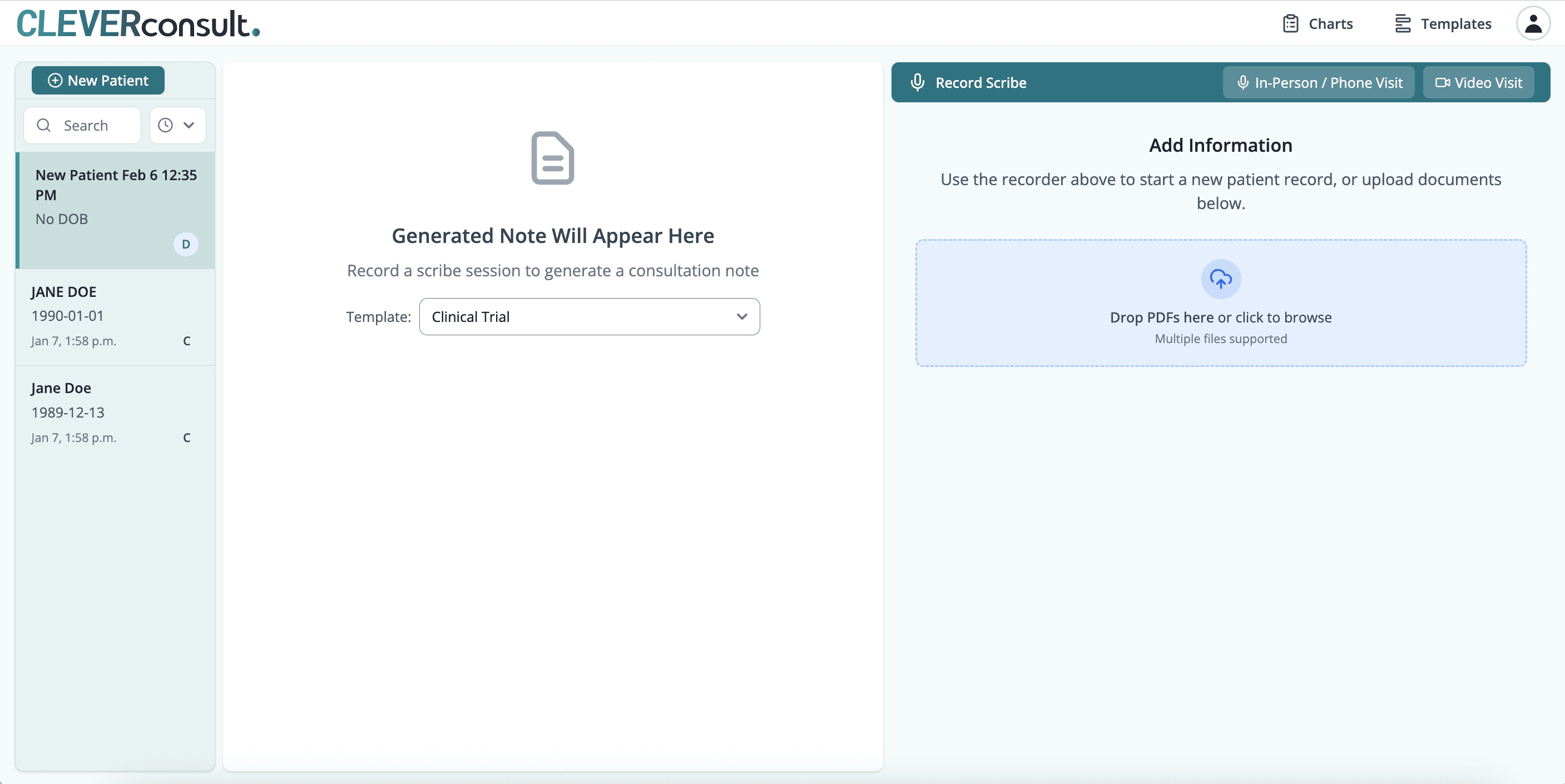This screenshot has height=784, width=1565.
Task: Open the Clinical Trial template dropdown
Action: (589, 316)
